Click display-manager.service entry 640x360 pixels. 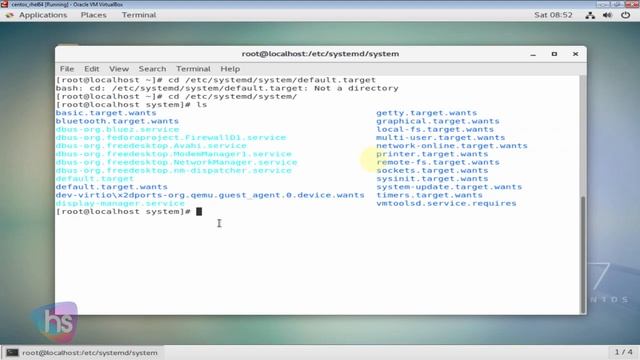[120, 203]
